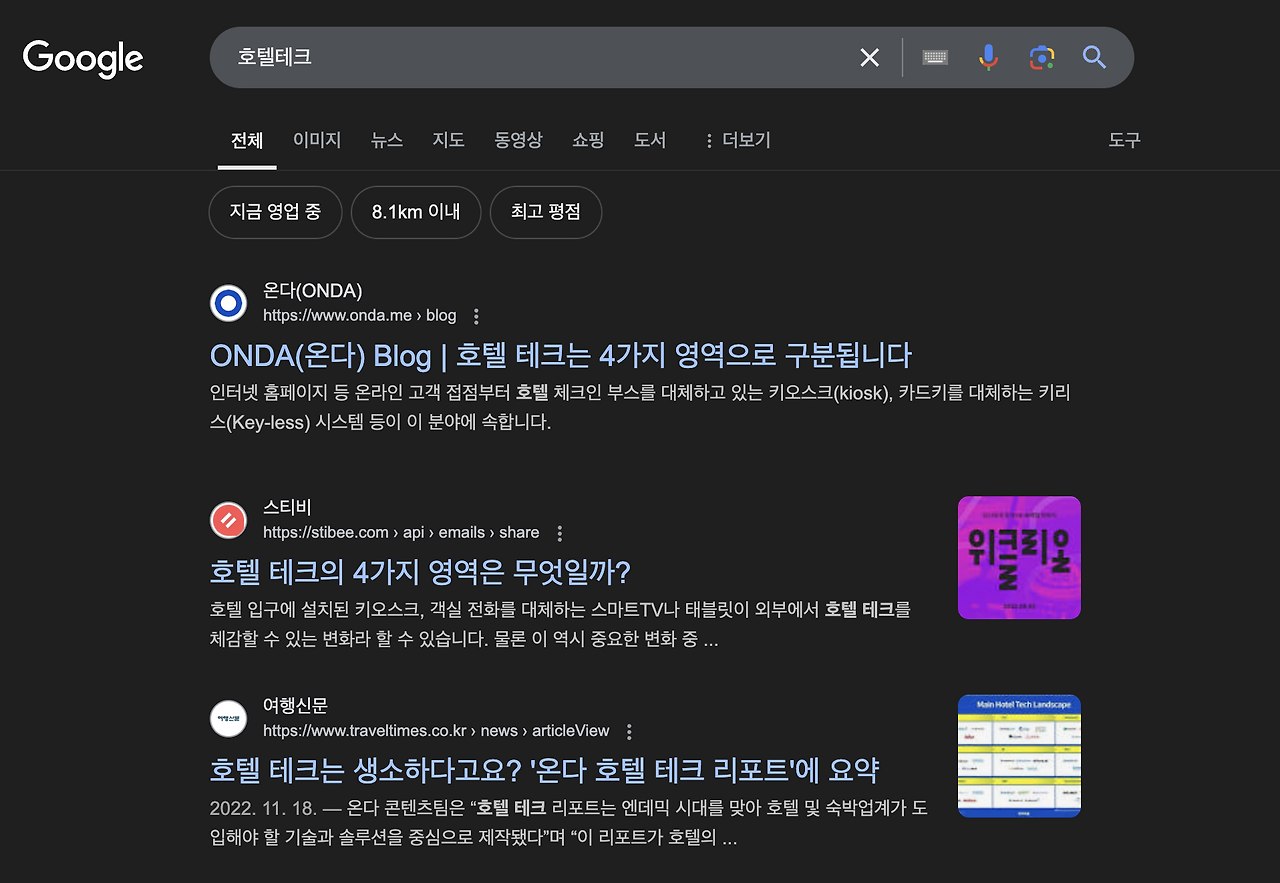Open the Main Hotel Tech Landscape thumbnail
Screen dimensions: 1280x883
(1019, 756)
